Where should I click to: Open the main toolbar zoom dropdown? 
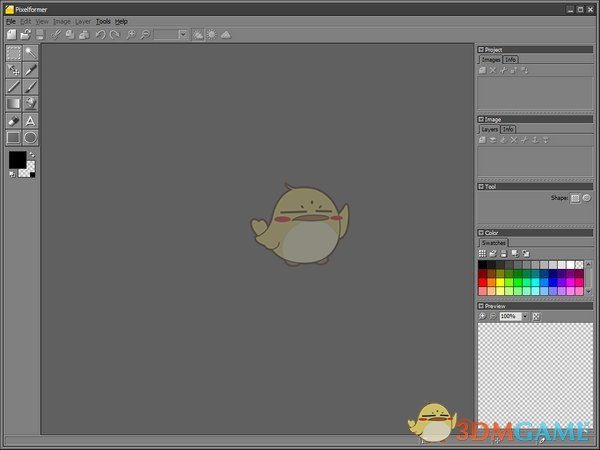tap(183, 35)
